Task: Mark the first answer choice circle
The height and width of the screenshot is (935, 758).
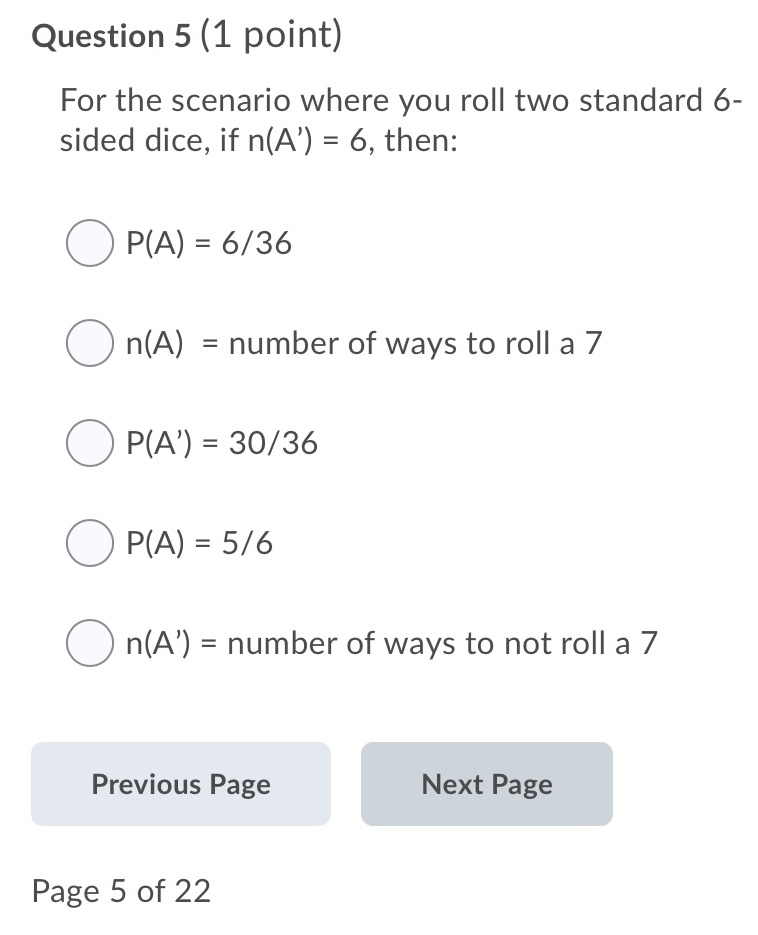Action: click(x=89, y=242)
